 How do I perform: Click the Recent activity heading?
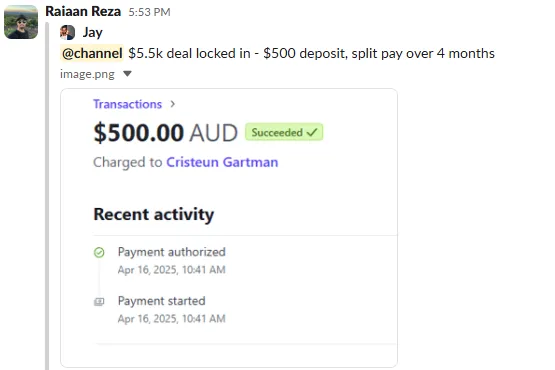[x=154, y=215]
